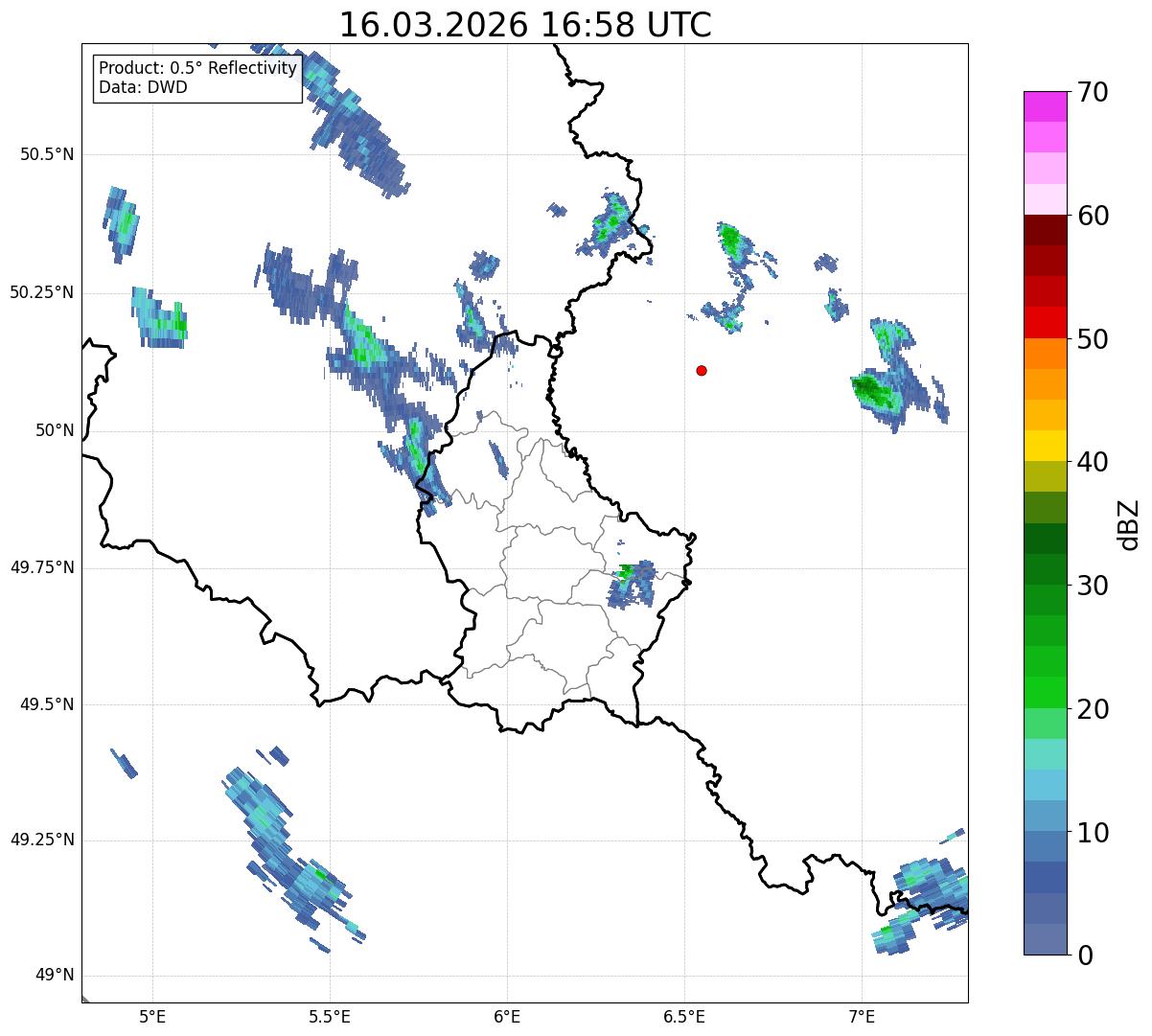The width and height of the screenshot is (1152, 1036).
Task: Click the 30 dBZ colorbar label
Action: tap(1094, 586)
